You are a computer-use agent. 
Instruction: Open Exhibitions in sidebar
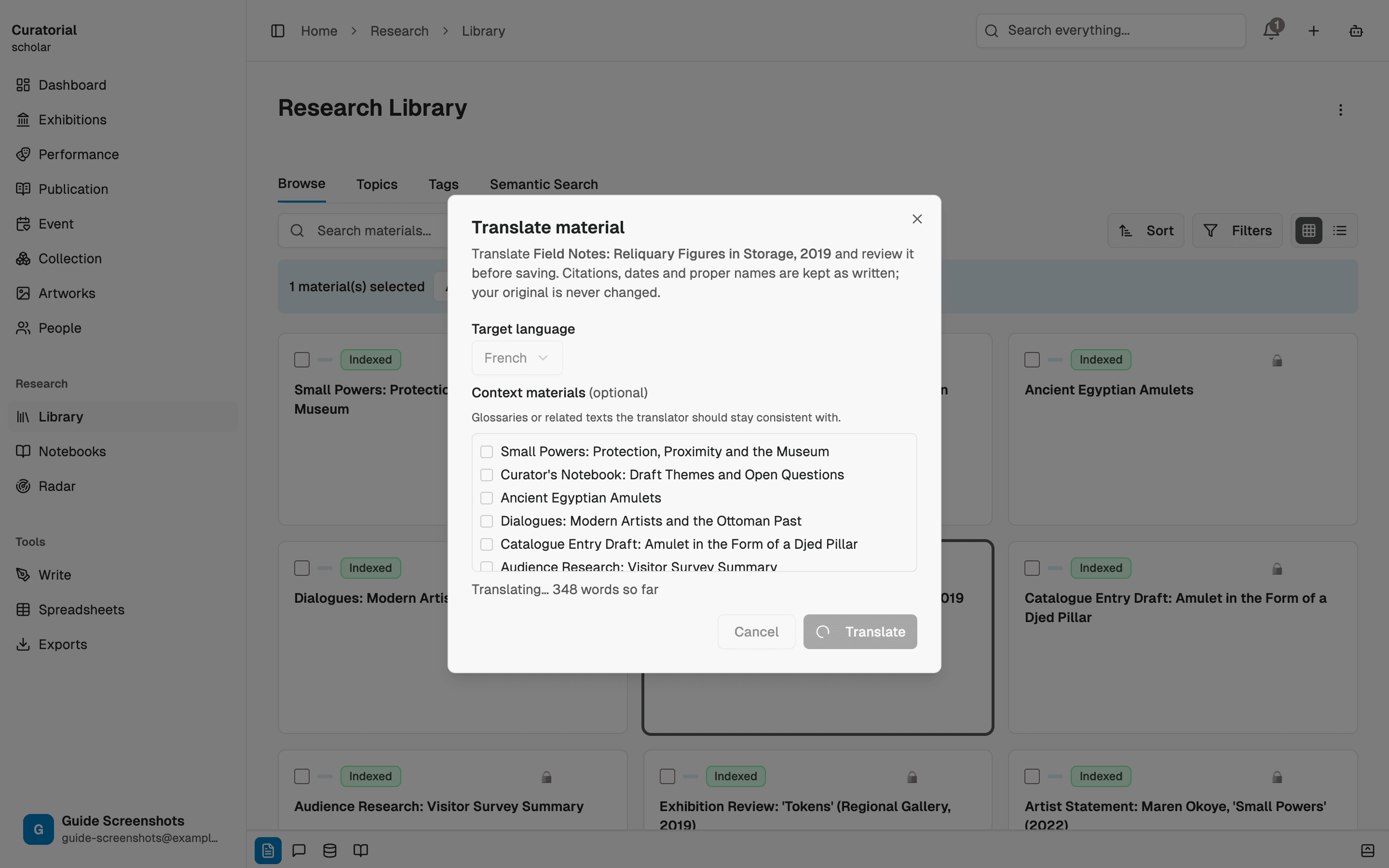point(122,120)
